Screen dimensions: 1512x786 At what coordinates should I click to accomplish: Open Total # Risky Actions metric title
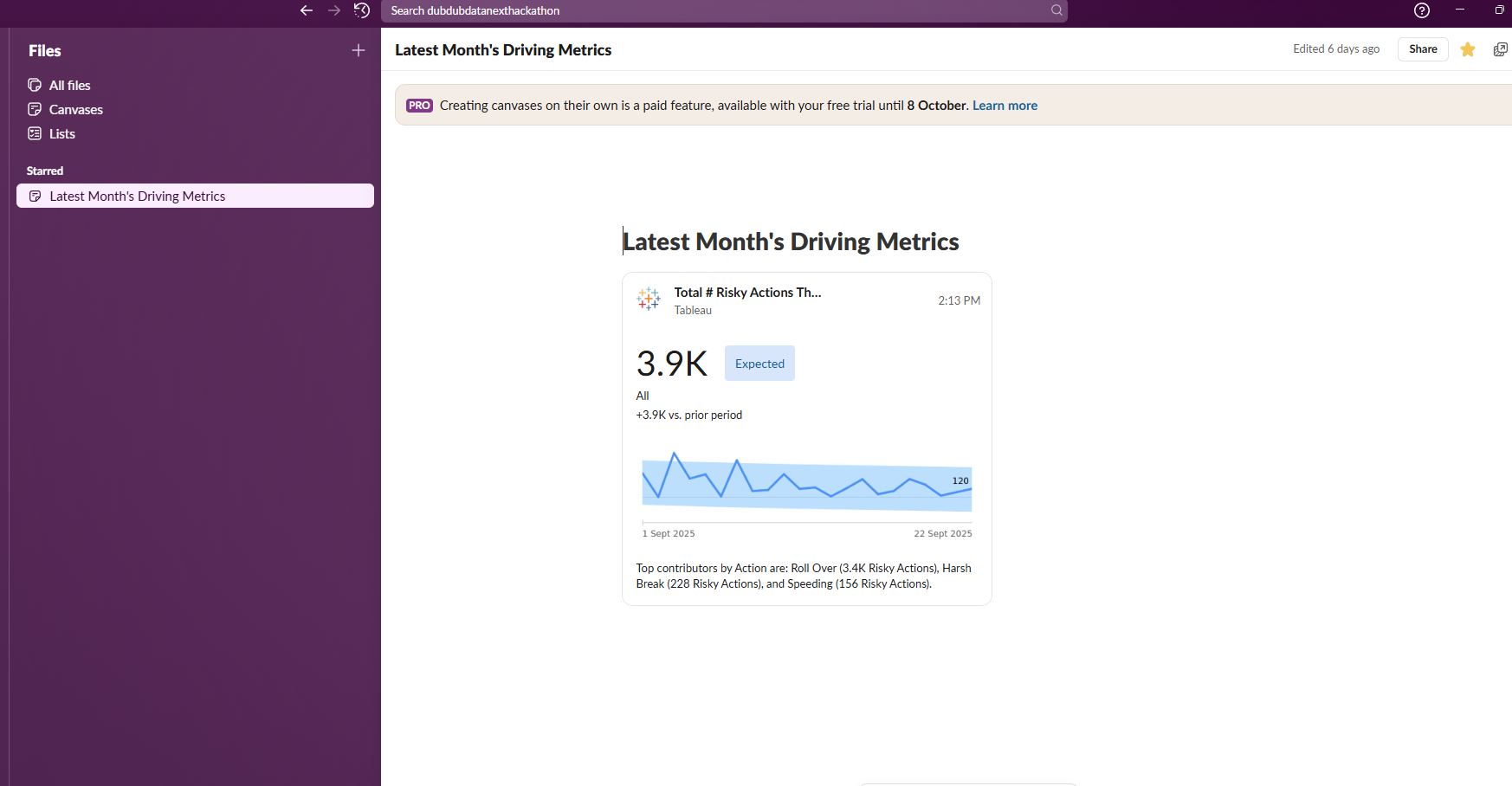tap(748, 293)
